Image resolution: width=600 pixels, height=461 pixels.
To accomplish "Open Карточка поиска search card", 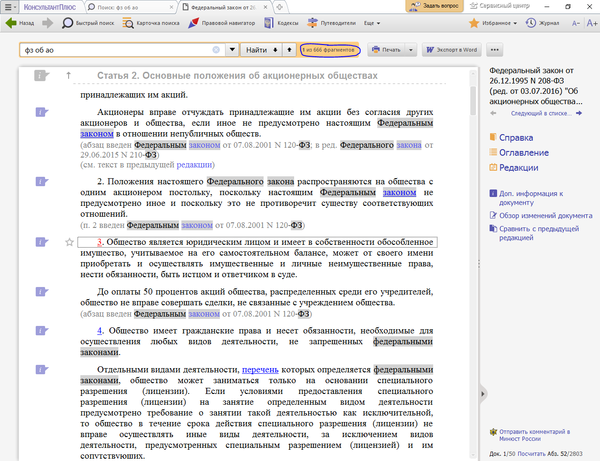I will pos(151,23).
